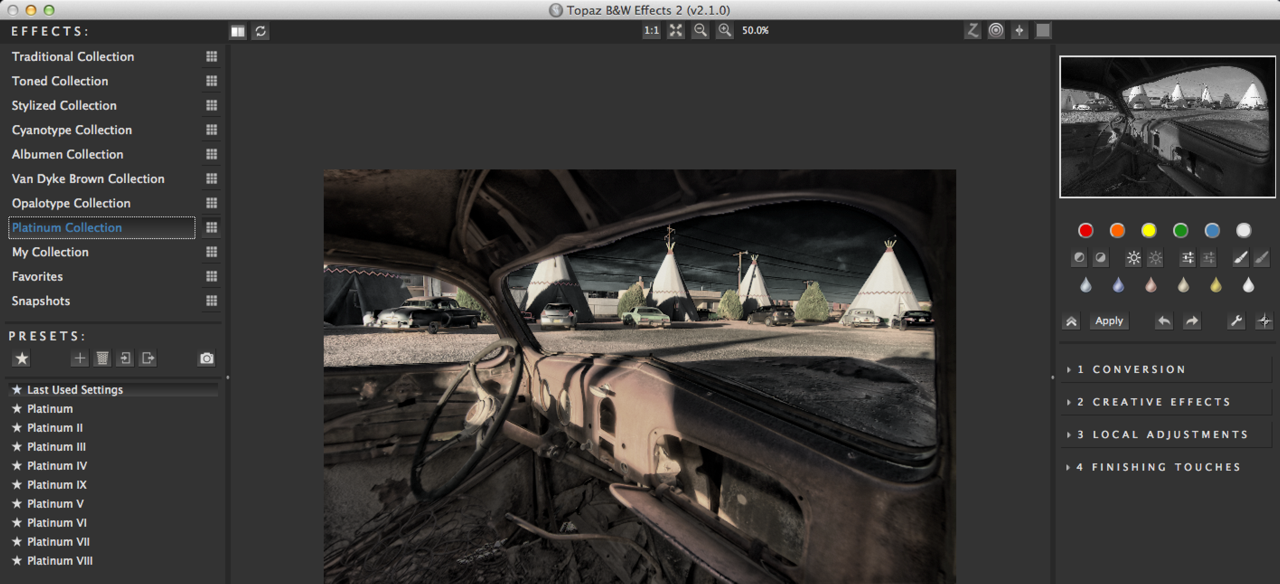Click the trash delete preset icon
1280x584 pixels.
pos(102,359)
